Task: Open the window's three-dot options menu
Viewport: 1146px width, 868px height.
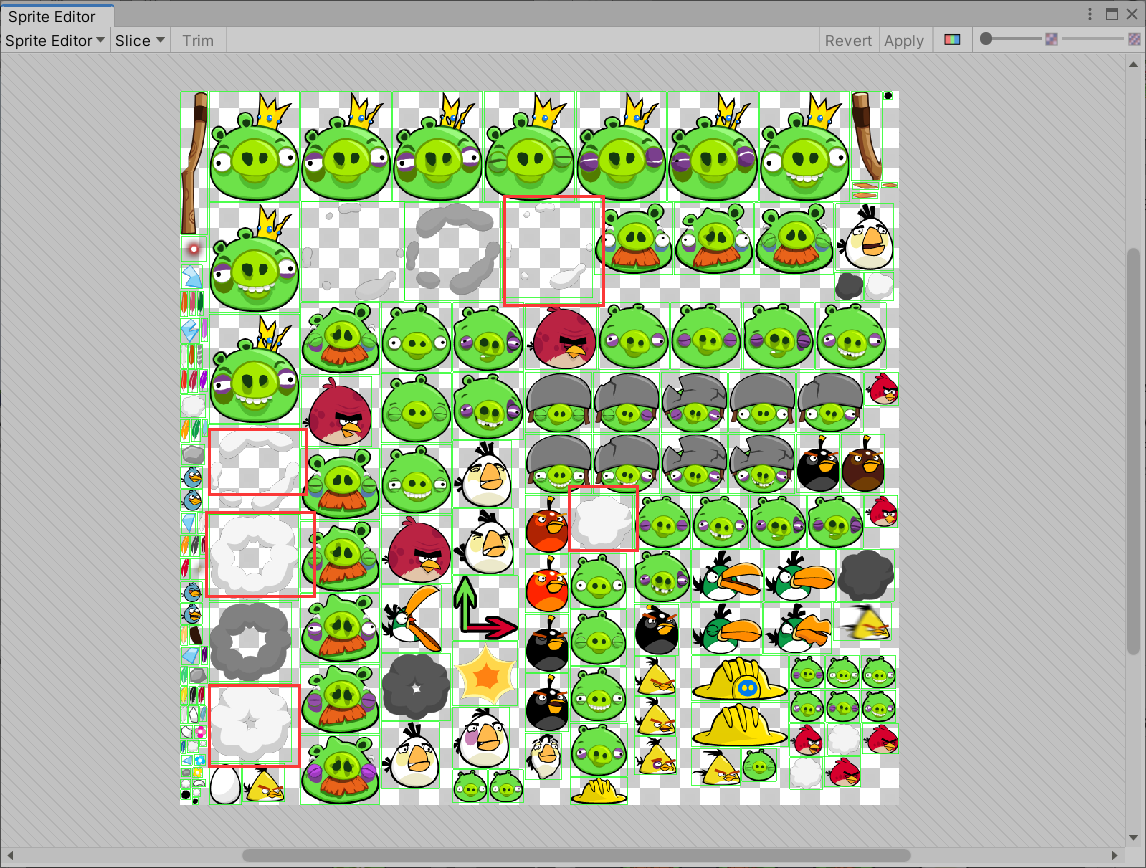Action: pyautogui.click(x=1089, y=14)
